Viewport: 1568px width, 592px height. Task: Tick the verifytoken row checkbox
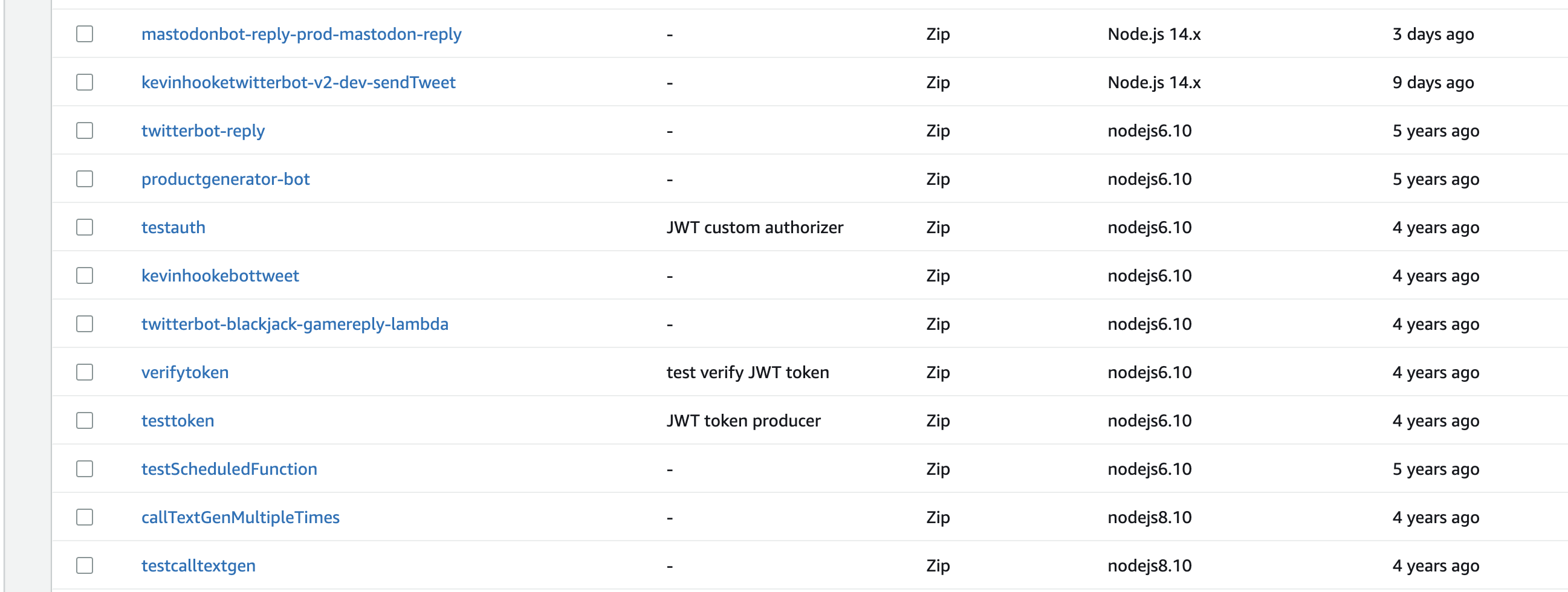tap(85, 372)
